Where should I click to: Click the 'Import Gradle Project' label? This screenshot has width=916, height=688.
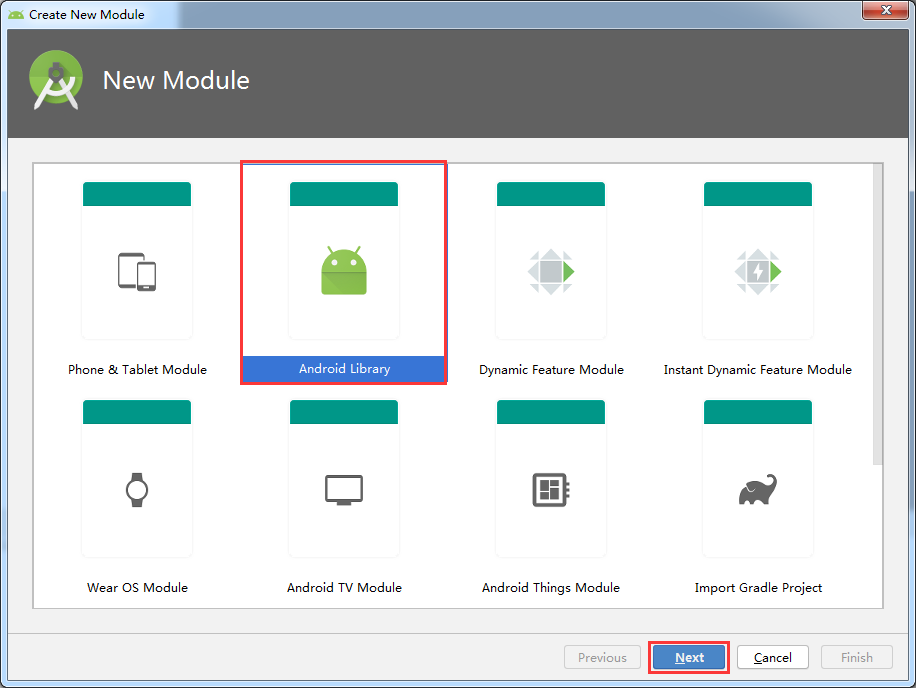tap(758, 588)
